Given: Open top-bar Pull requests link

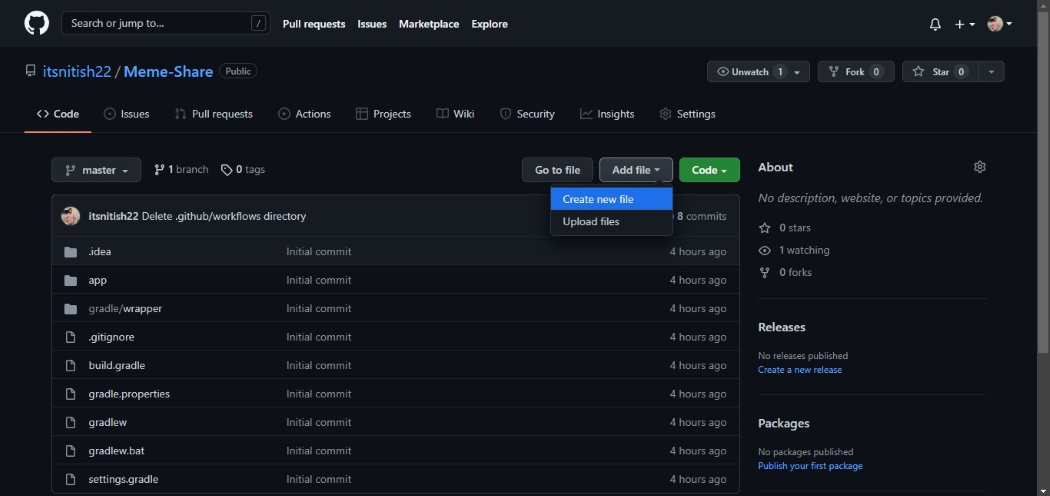Looking at the screenshot, I should tap(314, 24).
